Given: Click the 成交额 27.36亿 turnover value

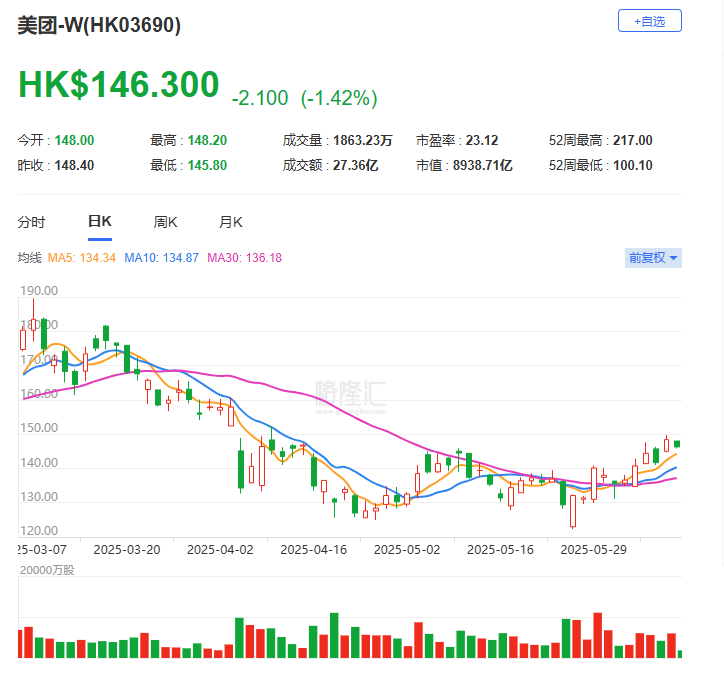Looking at the screenshot, I should tap(331, 165).
